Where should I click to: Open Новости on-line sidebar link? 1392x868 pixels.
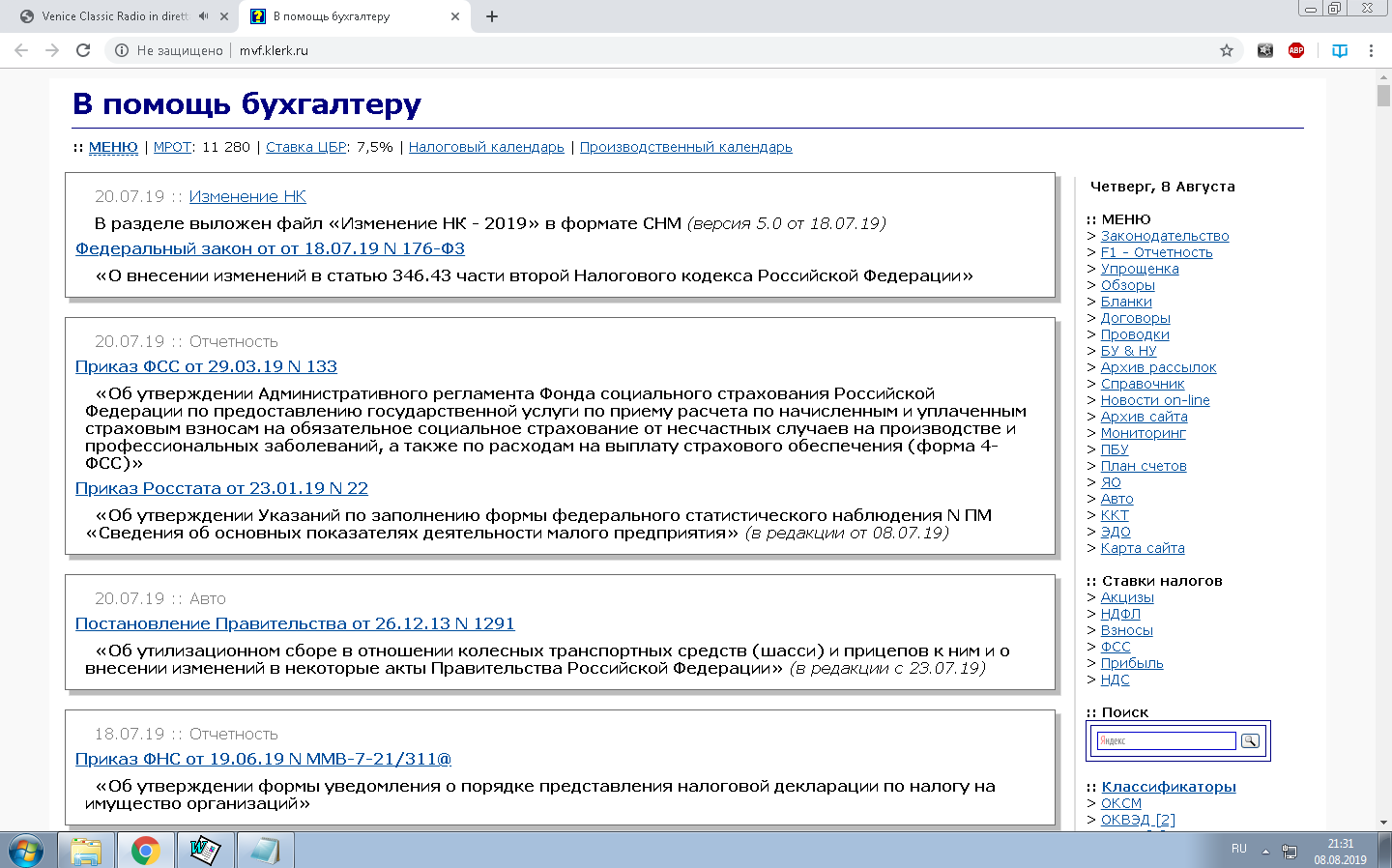click(x=1155, y=400)
